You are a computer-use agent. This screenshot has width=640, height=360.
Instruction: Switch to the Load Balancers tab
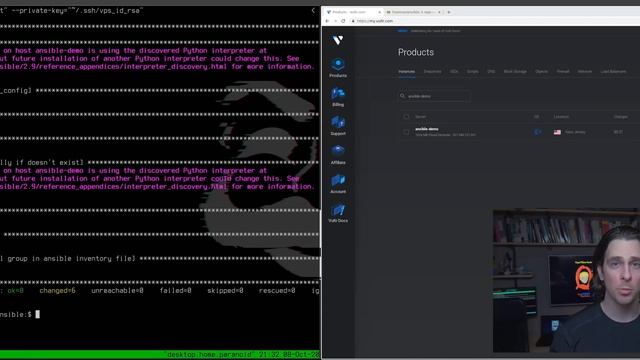pos(613,71)
